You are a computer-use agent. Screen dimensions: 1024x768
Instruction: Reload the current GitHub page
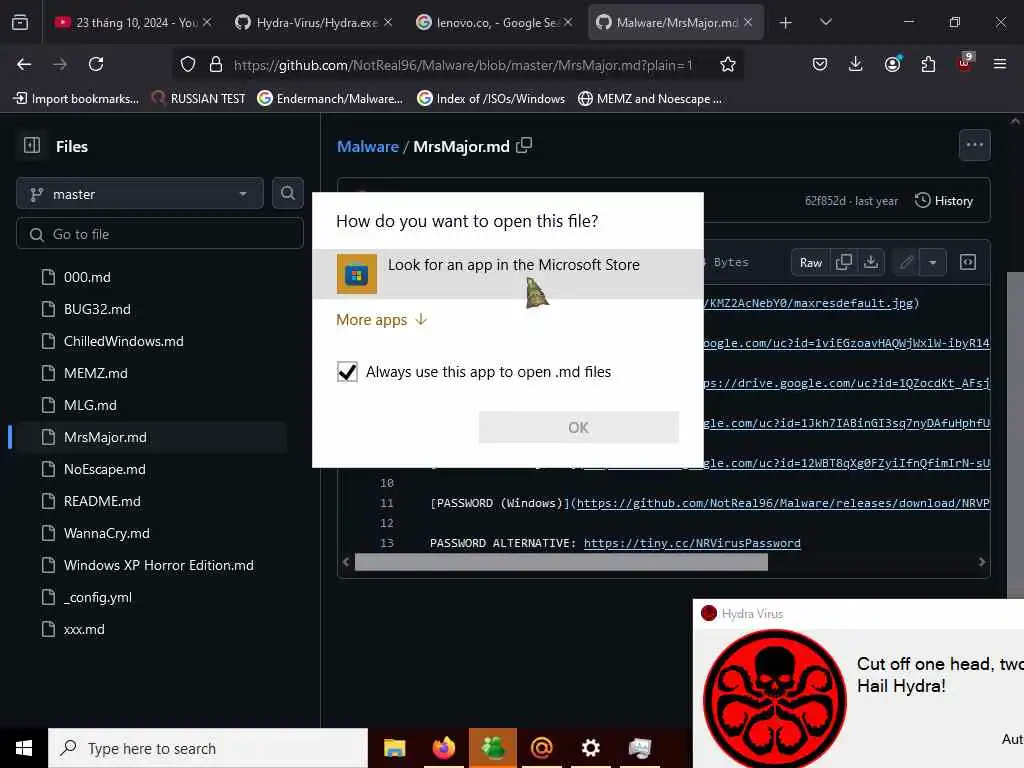point(96,64)
